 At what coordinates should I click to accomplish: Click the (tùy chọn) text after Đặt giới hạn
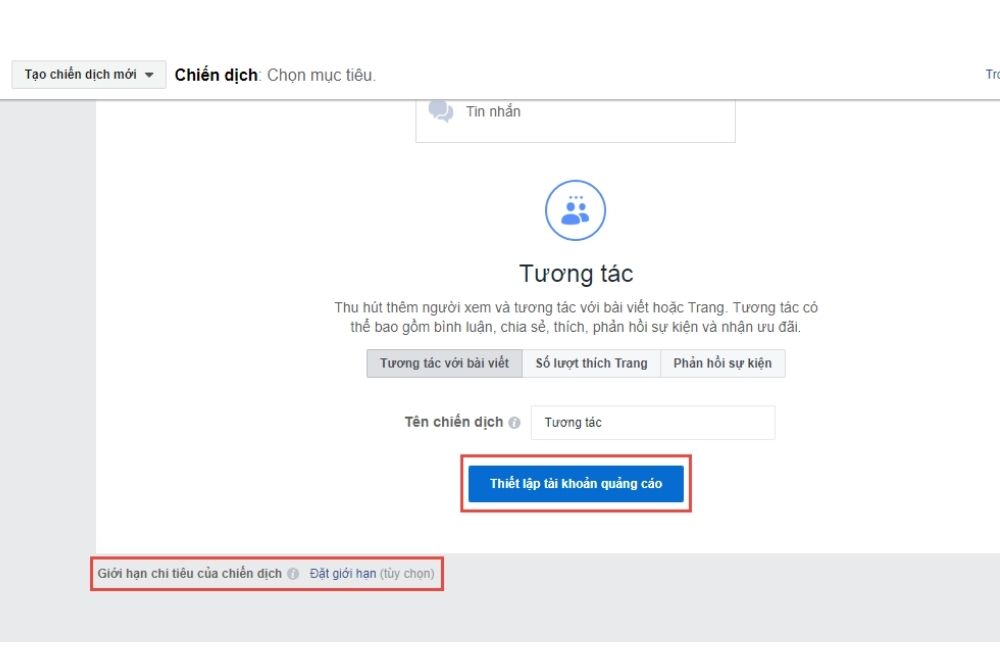click(x=407, y=574)
